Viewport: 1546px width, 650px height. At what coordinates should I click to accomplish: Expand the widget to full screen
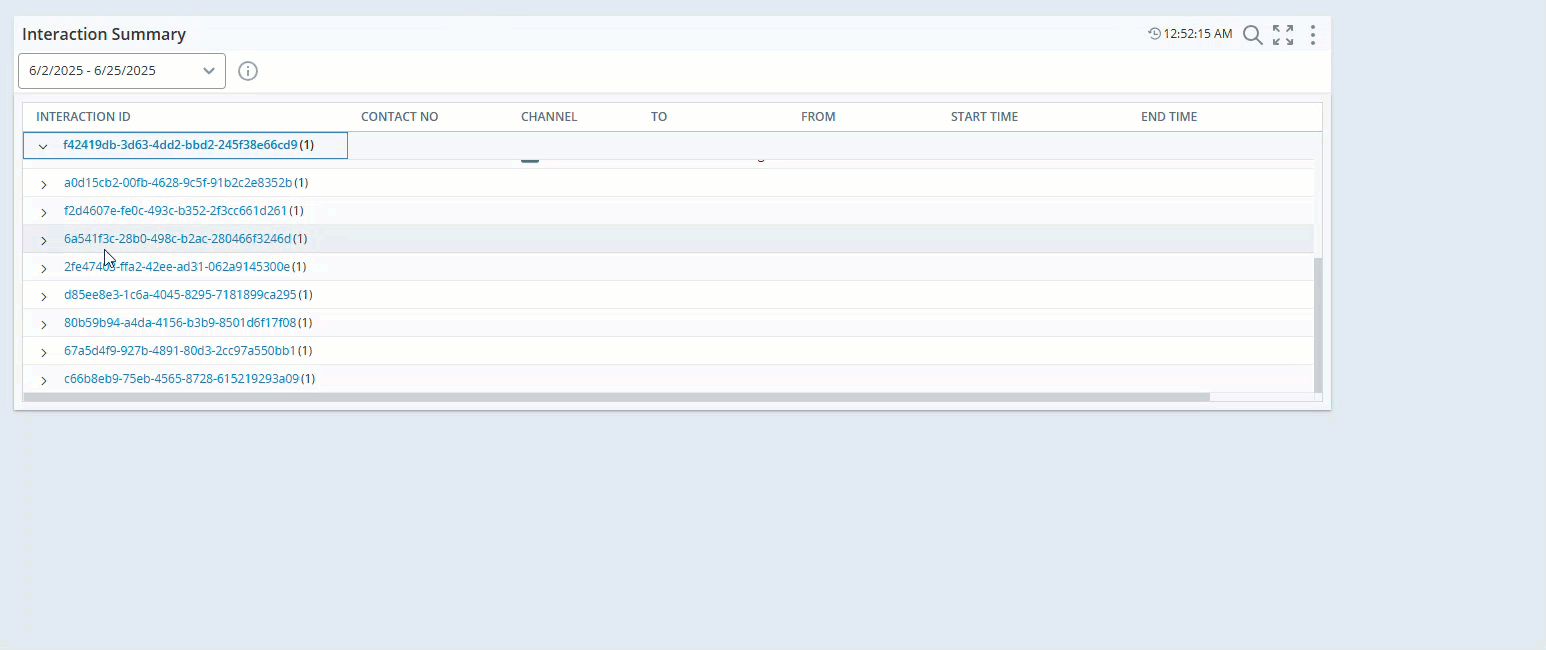coord(1283,35)
